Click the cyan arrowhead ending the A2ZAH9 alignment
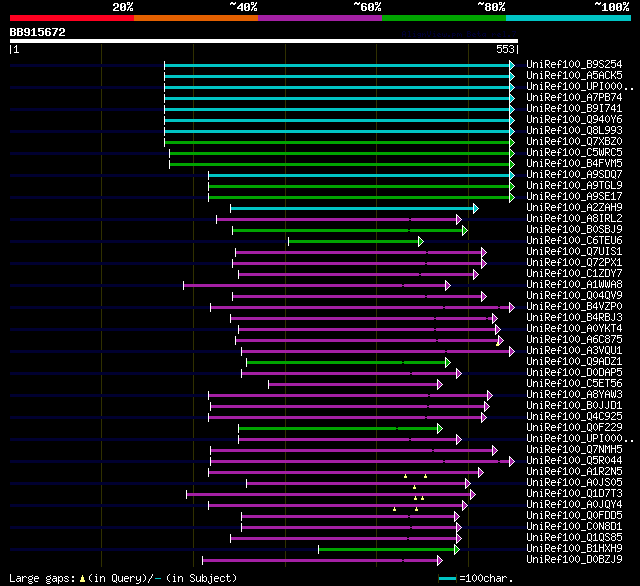The image size is (640, 586). (x=476, y=209)
